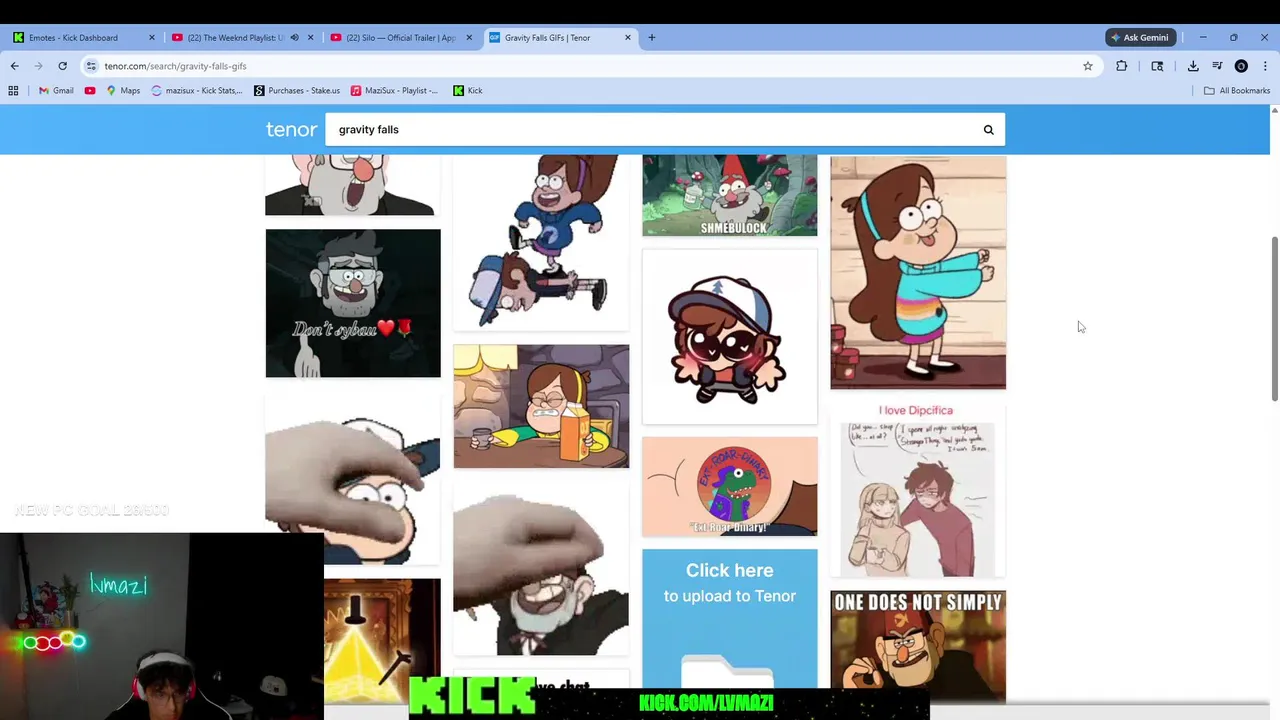Open a new browser tab
The height and width of the screenshot is (720, 1280).
652,38
